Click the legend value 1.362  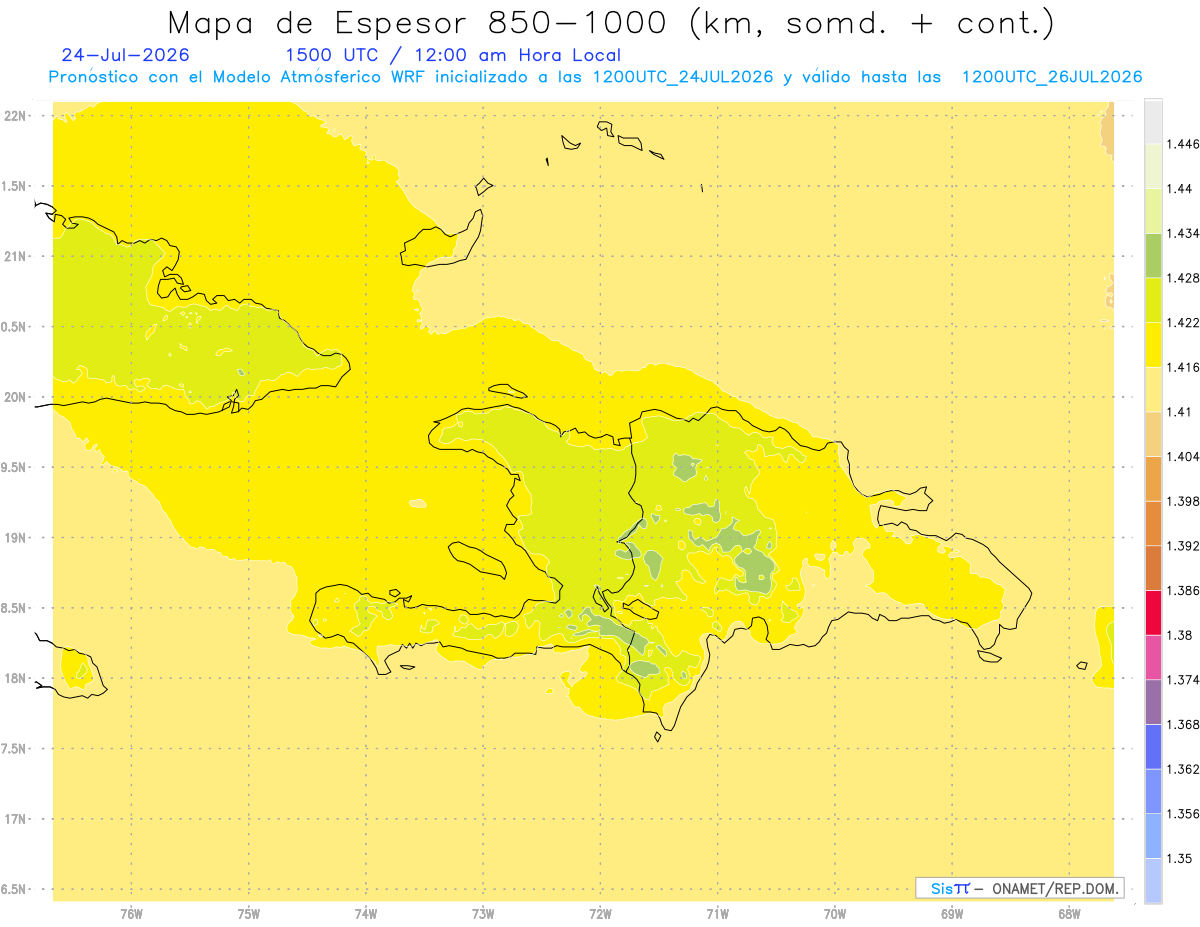click(1183, 769)
